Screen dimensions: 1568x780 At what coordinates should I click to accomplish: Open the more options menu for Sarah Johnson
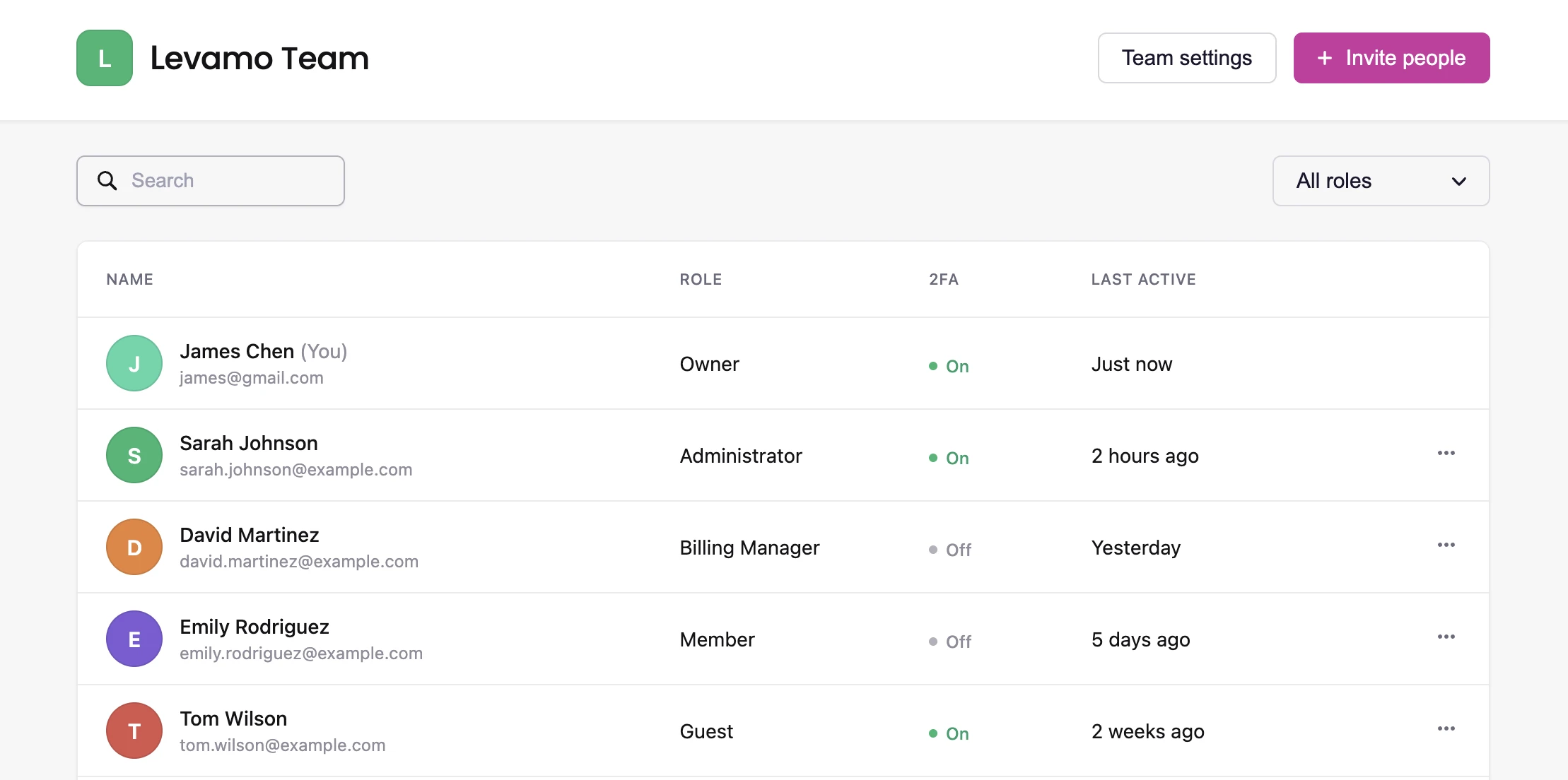1446,453
